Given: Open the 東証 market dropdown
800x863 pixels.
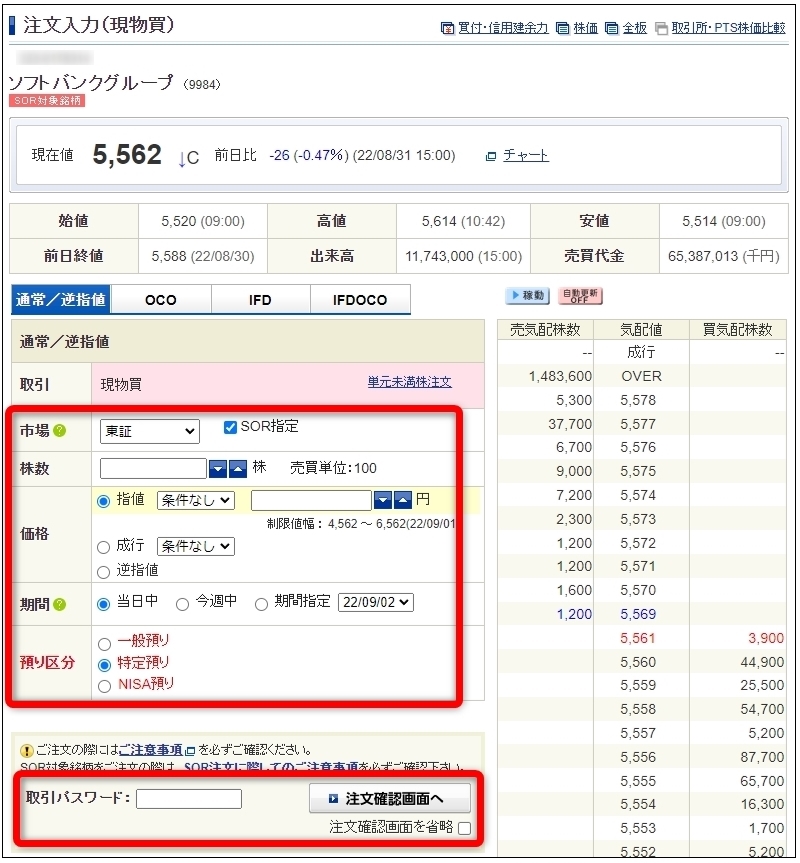Looking at the screenshot, I should (x=150, y=431).
